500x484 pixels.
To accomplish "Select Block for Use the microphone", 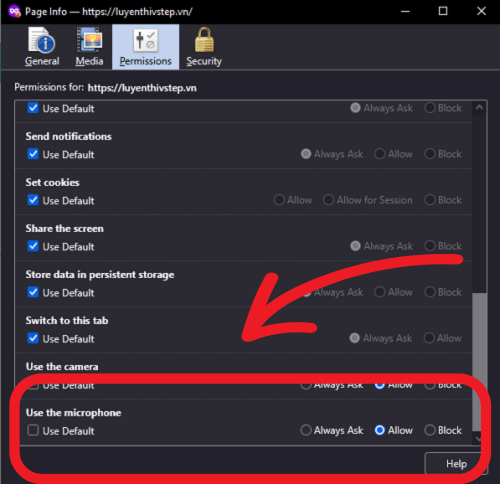I will (x=430, y=430).
